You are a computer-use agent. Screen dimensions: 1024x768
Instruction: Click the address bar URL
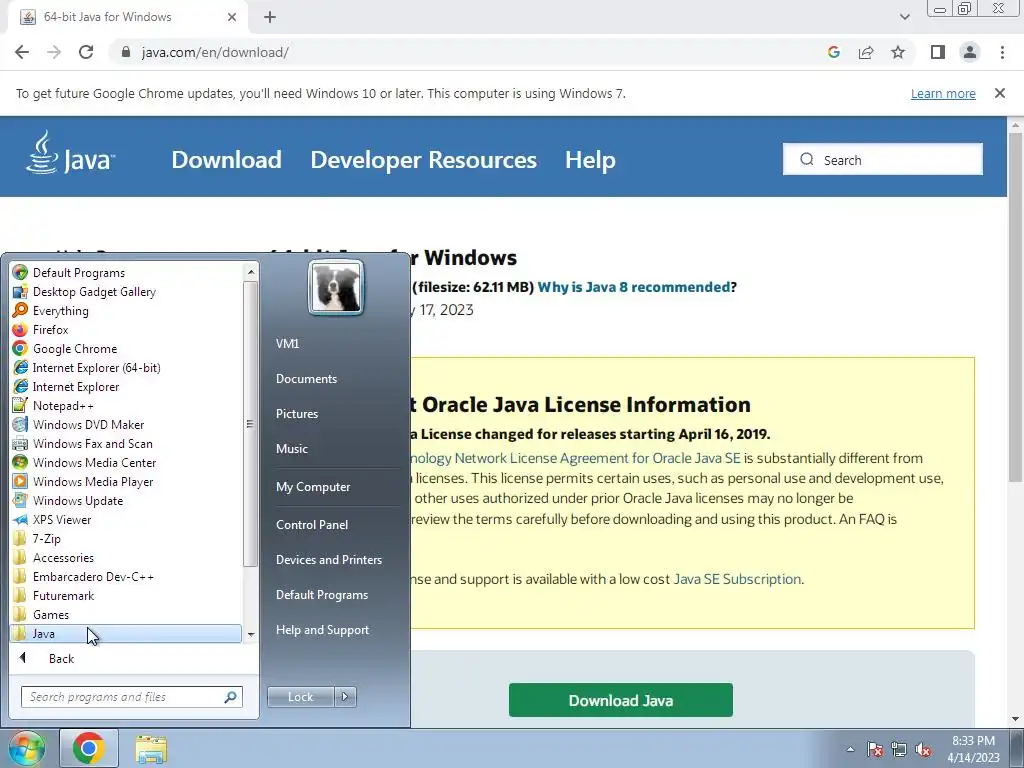click(215, 52)
